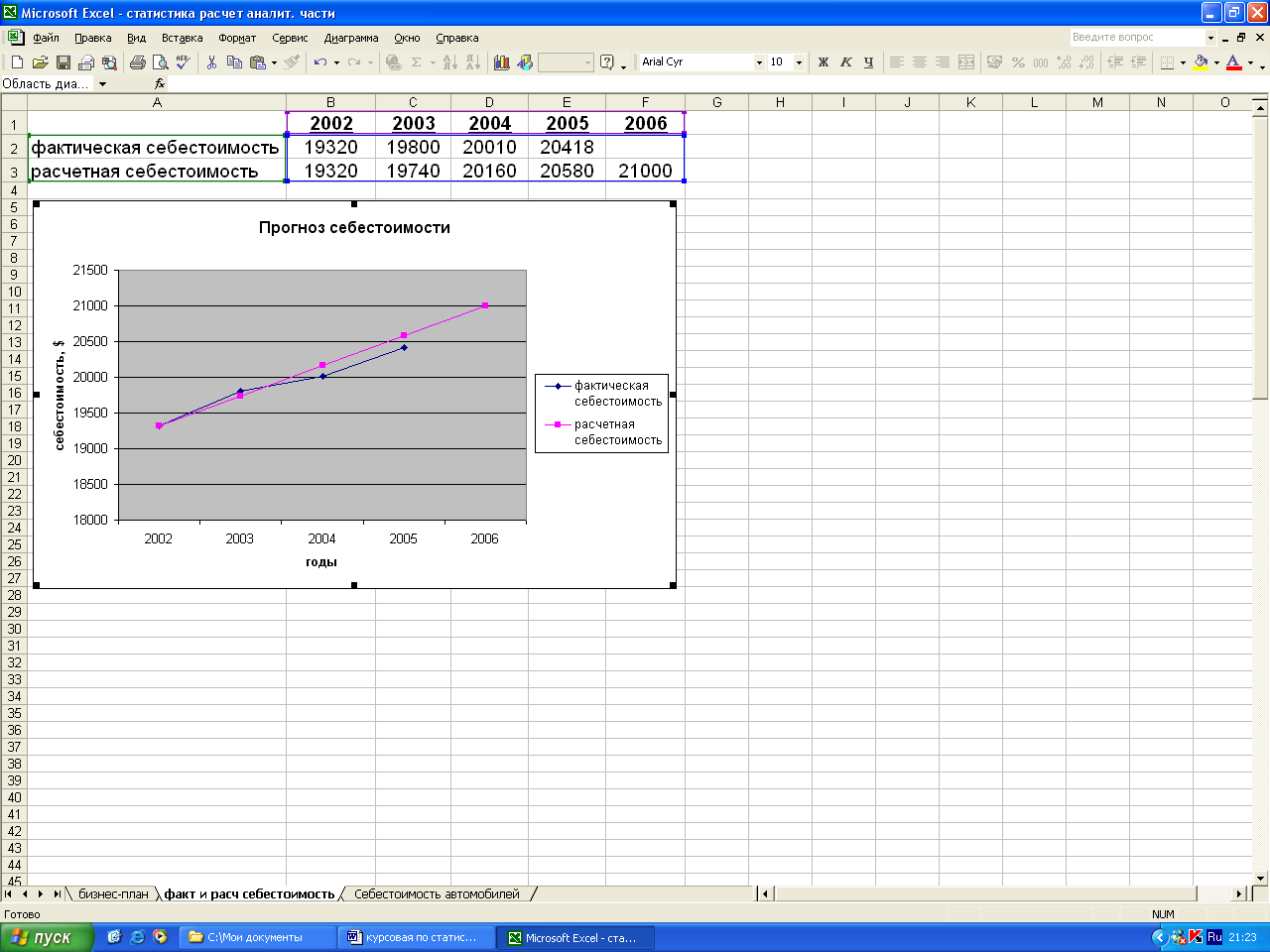
Task: Toggle bold Ж formatting button
Action: (823, 62)
